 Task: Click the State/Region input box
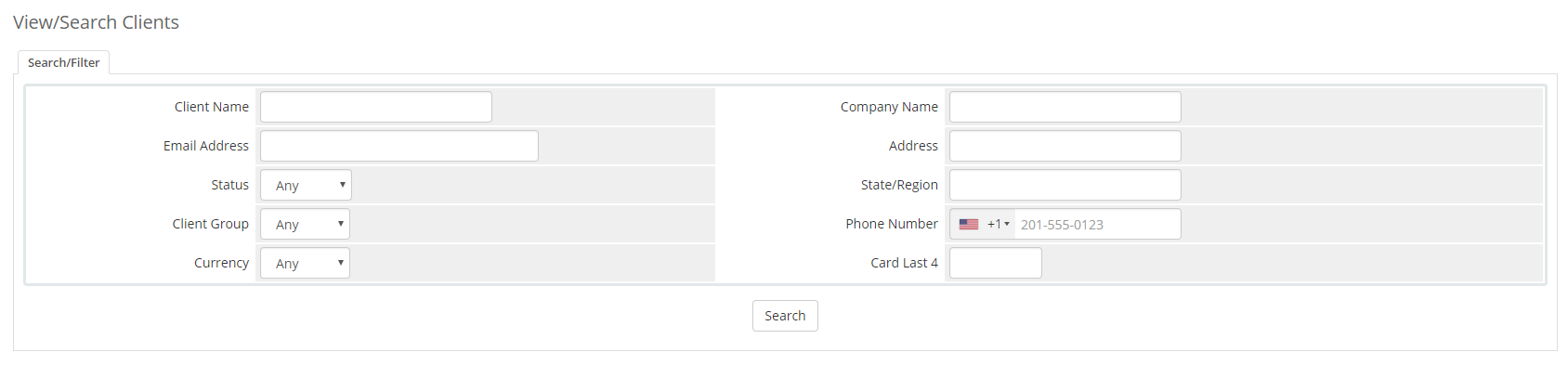(1065, 185)
